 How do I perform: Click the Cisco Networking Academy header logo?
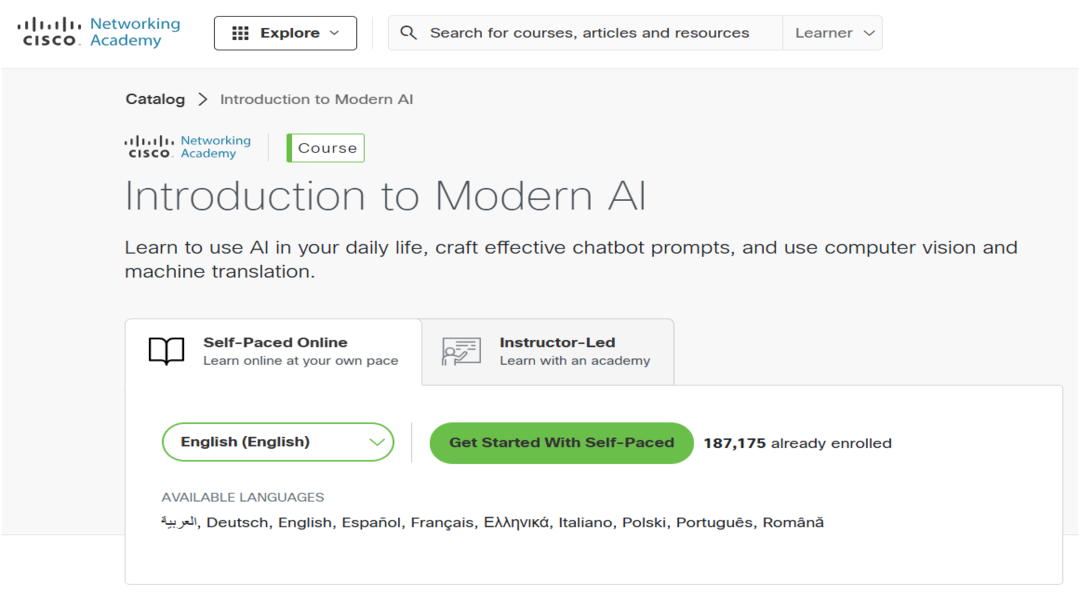(99, 32)
